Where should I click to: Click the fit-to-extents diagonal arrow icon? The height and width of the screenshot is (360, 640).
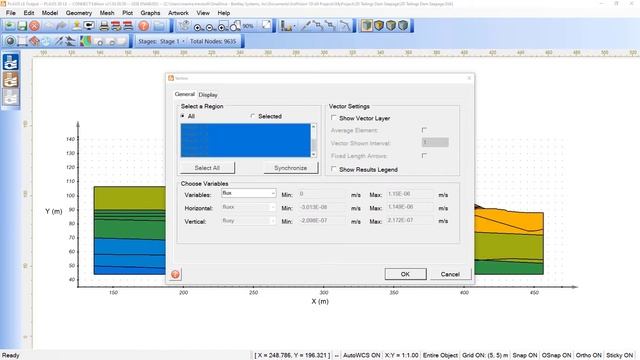tap(266, 25)
